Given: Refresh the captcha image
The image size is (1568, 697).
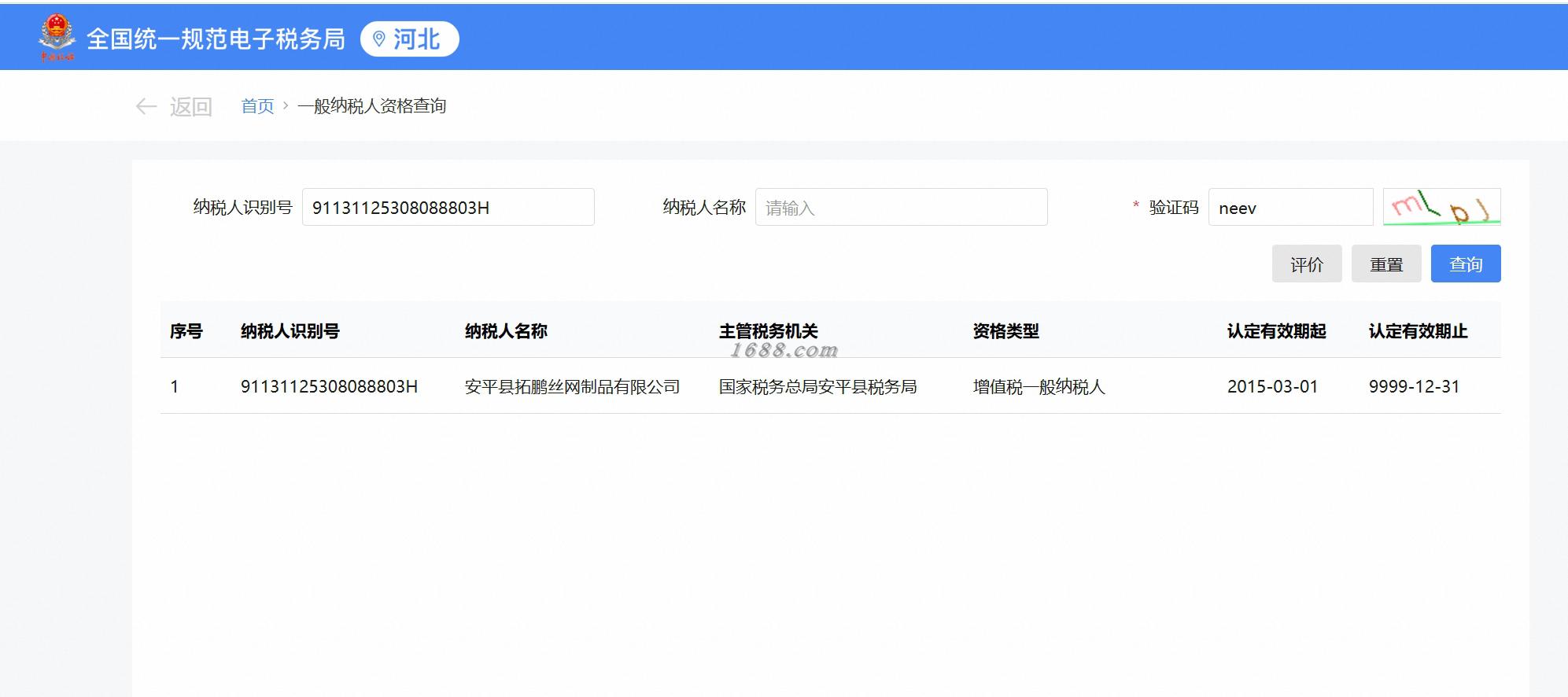Looking at the screenshot, I should (x=1442, y=207).
